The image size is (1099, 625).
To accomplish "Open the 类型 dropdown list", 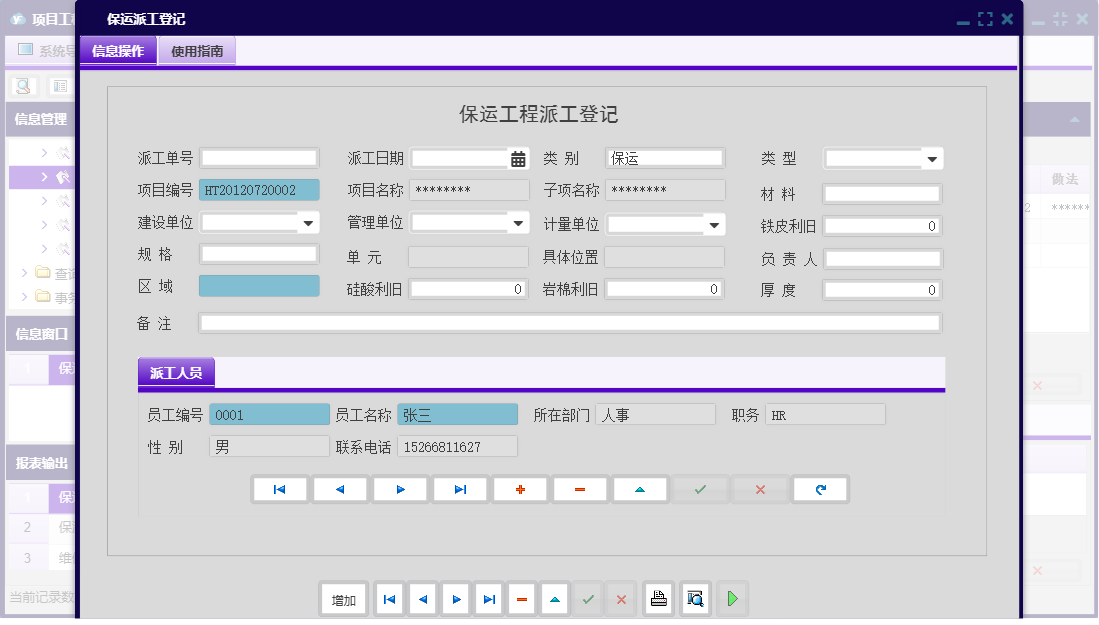I will (932, 158).
